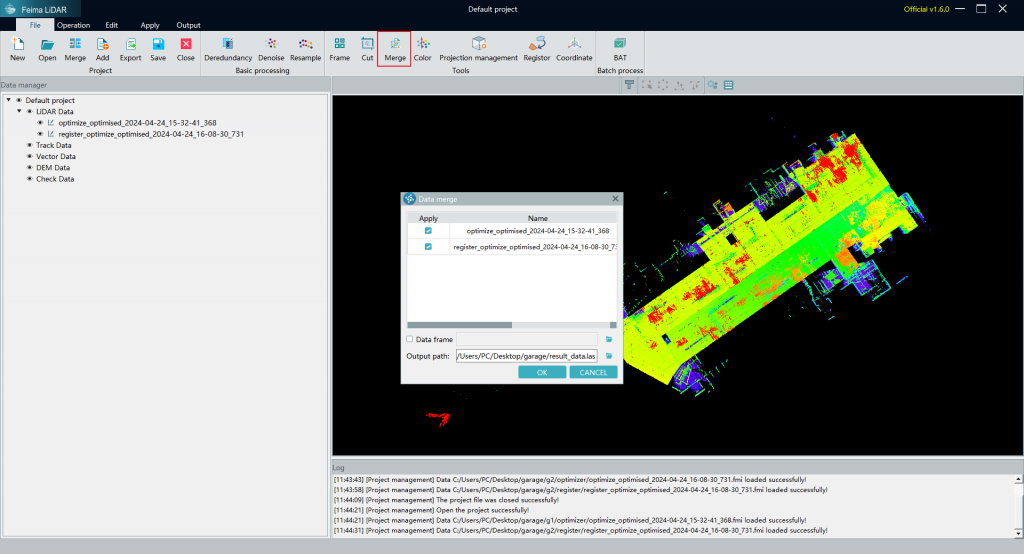The height and width of the screenshot is (554, 1024).
Task: Switch to the Operation menu tab
Action: [73, 25]
